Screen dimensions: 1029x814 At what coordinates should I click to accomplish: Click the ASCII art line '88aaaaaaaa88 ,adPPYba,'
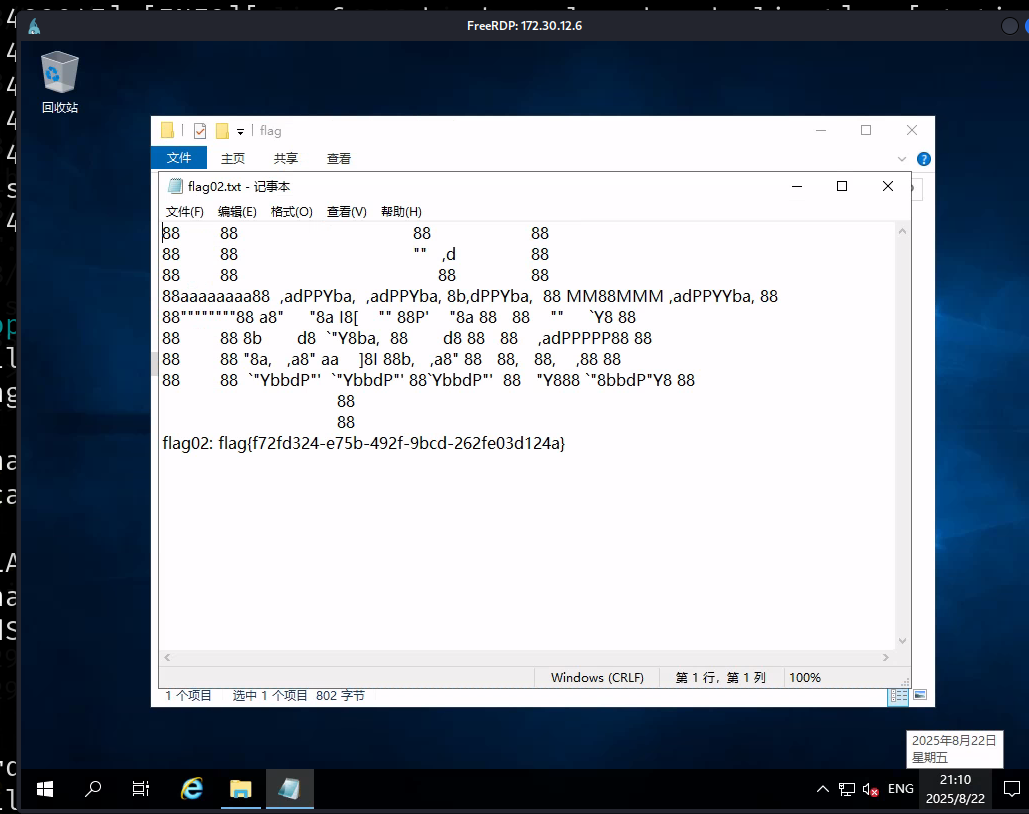pyautogui.click(x=470, y=296)
